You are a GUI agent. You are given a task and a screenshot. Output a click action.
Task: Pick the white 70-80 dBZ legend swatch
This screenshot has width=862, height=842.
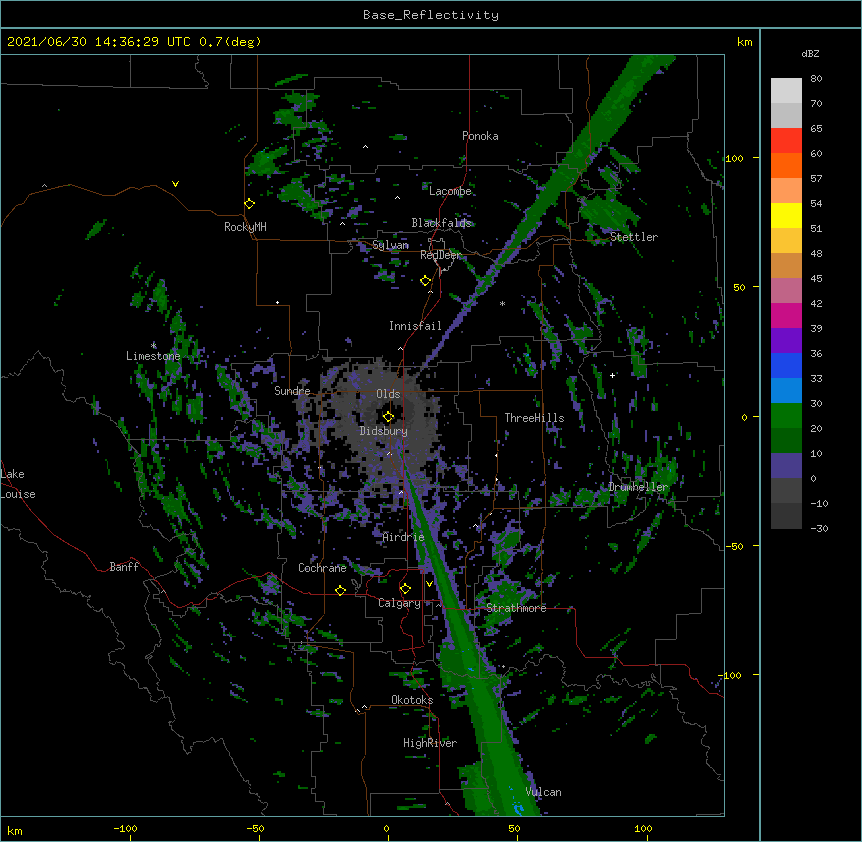pyautogui.click(x=786, y=91)
